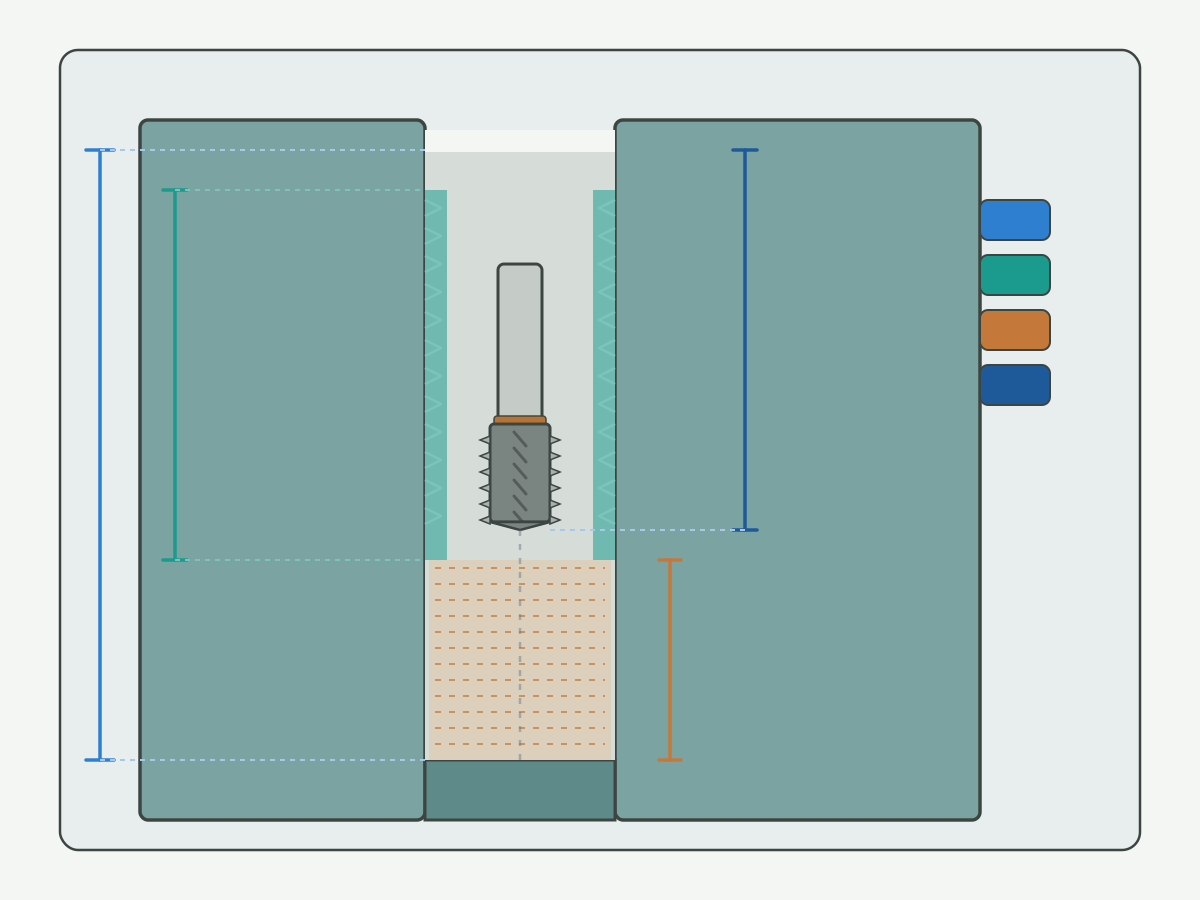Select the light blue legend tab
This screenshot has width=1200, height=900.
tap(1015, 220)
